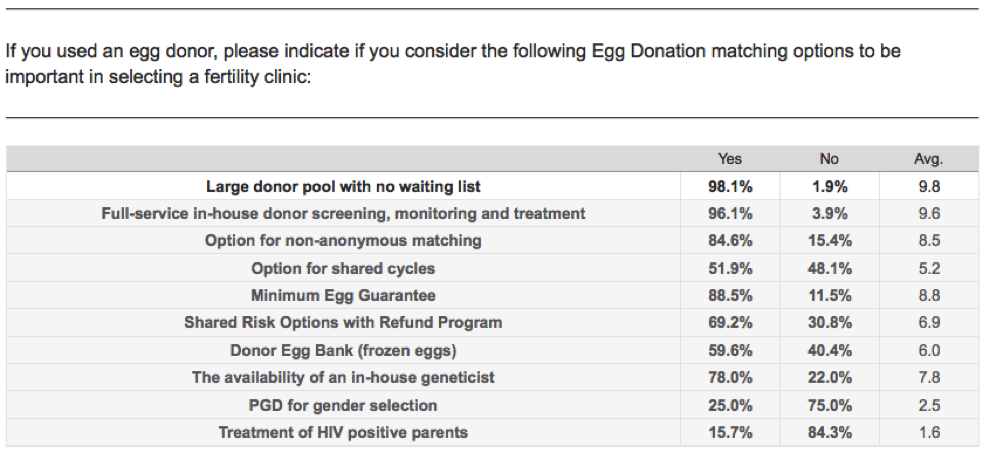Click "Option for non-anonymous matching" row label
Viewport: 985px width, 455px height.
click(x=343, y=240)
